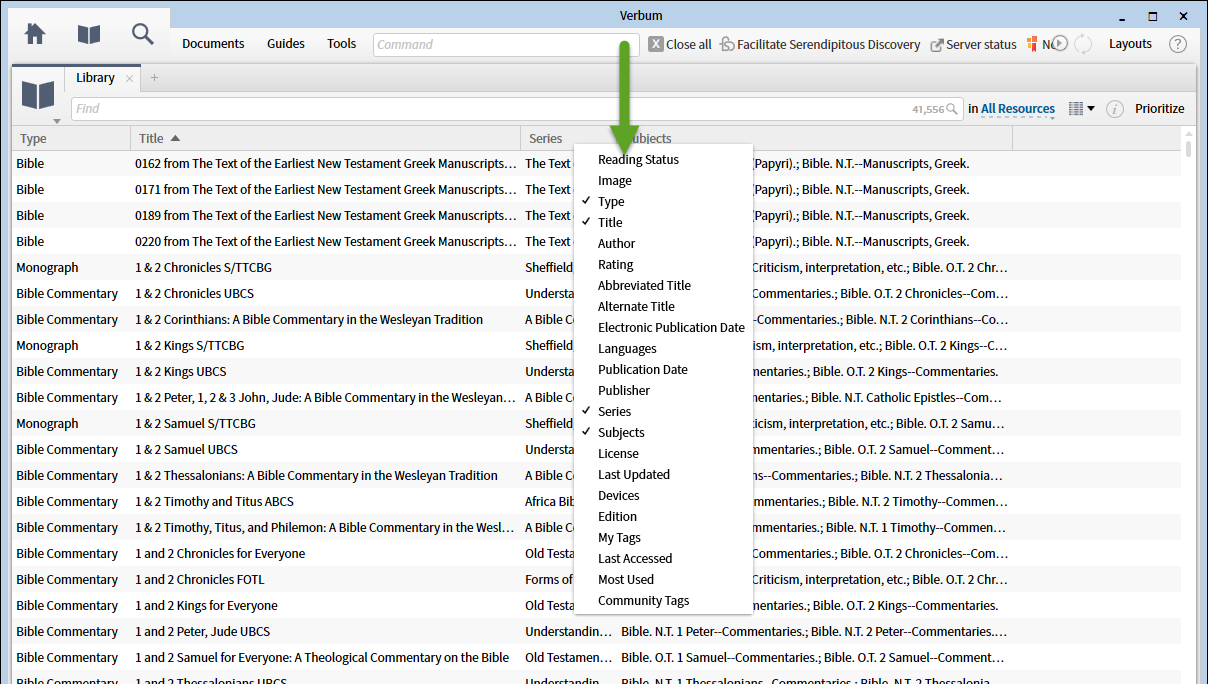The image size is (1208, 684).
Task: Click the Find search field
Action: (517, 108)
